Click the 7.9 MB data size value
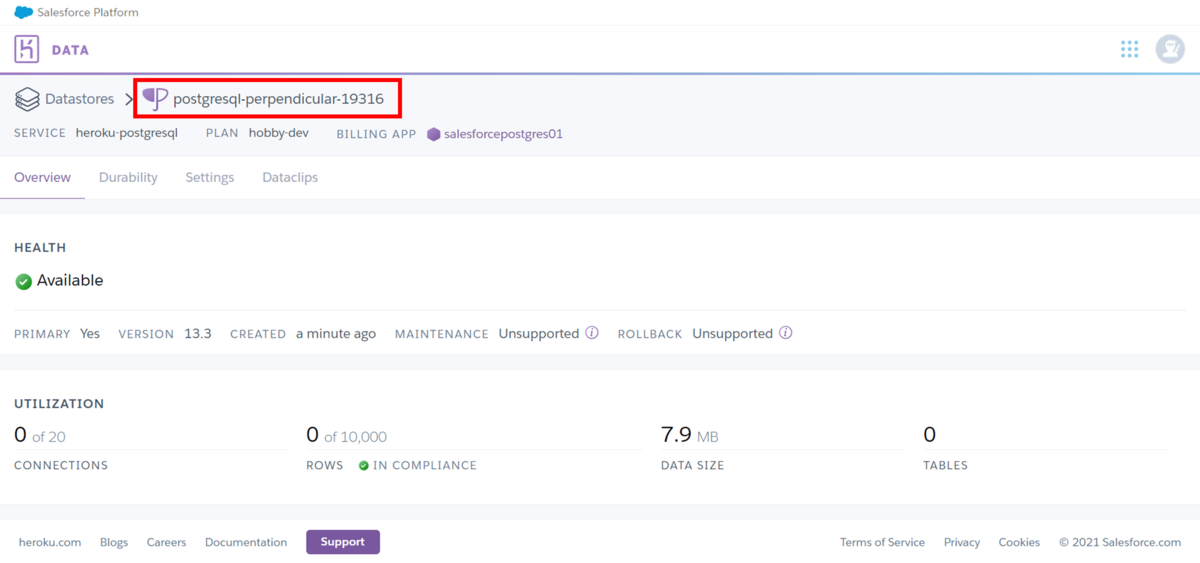The image size is (1200, 563). (x=690, y=435)
